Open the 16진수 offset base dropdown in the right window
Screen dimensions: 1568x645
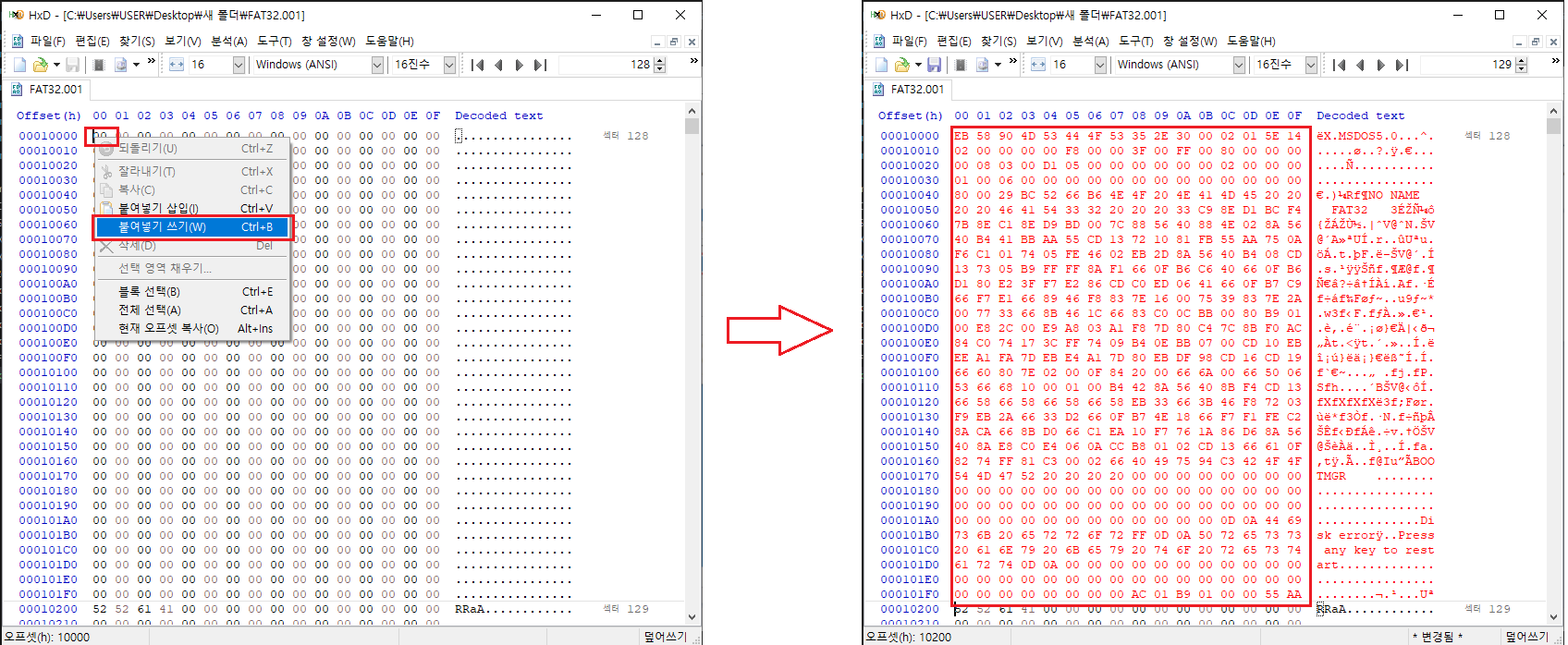pyautogui.click(x=1311, y=65)
